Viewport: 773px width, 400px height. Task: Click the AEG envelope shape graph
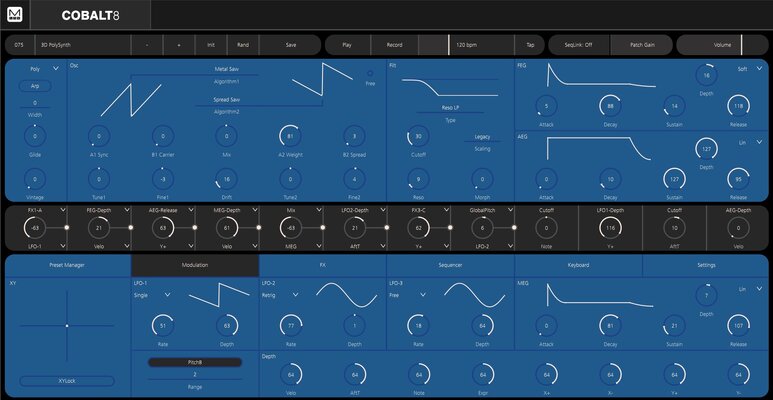click(598, 148)
